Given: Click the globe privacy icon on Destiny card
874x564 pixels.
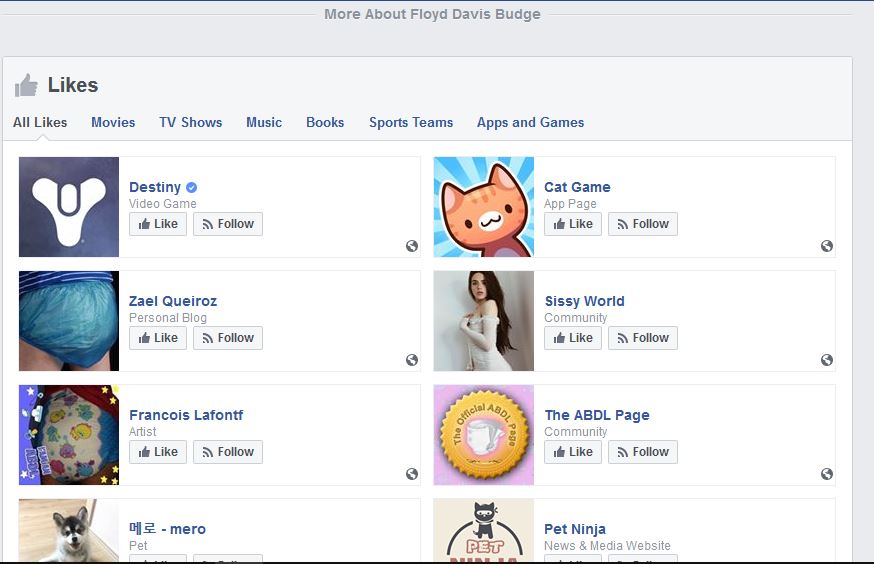Looking at the screenshot, I should [412, 246].
